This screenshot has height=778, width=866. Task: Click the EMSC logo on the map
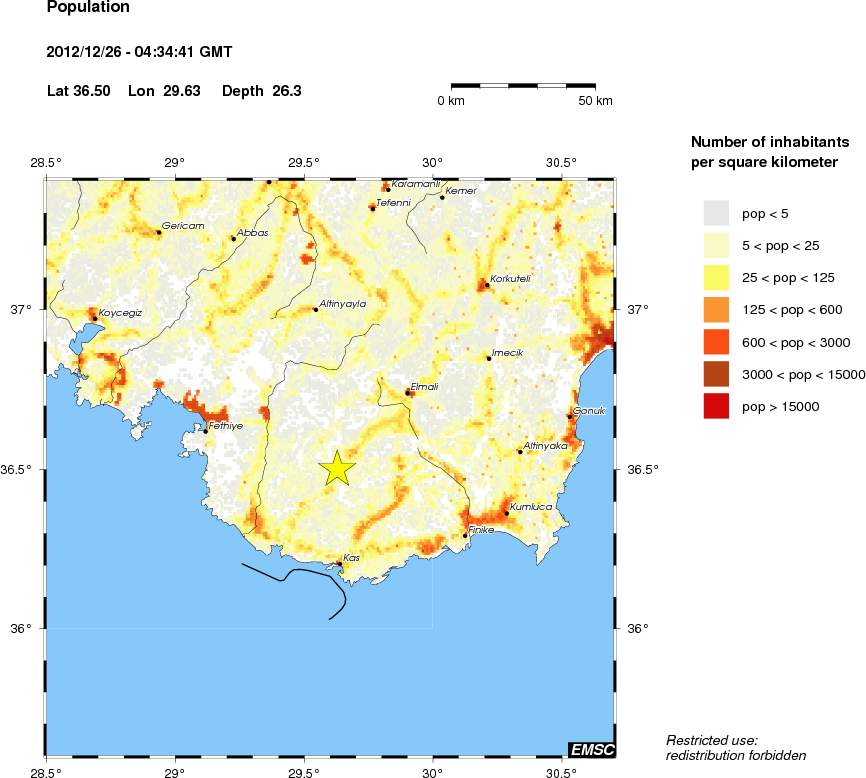(x=591, y=749)
